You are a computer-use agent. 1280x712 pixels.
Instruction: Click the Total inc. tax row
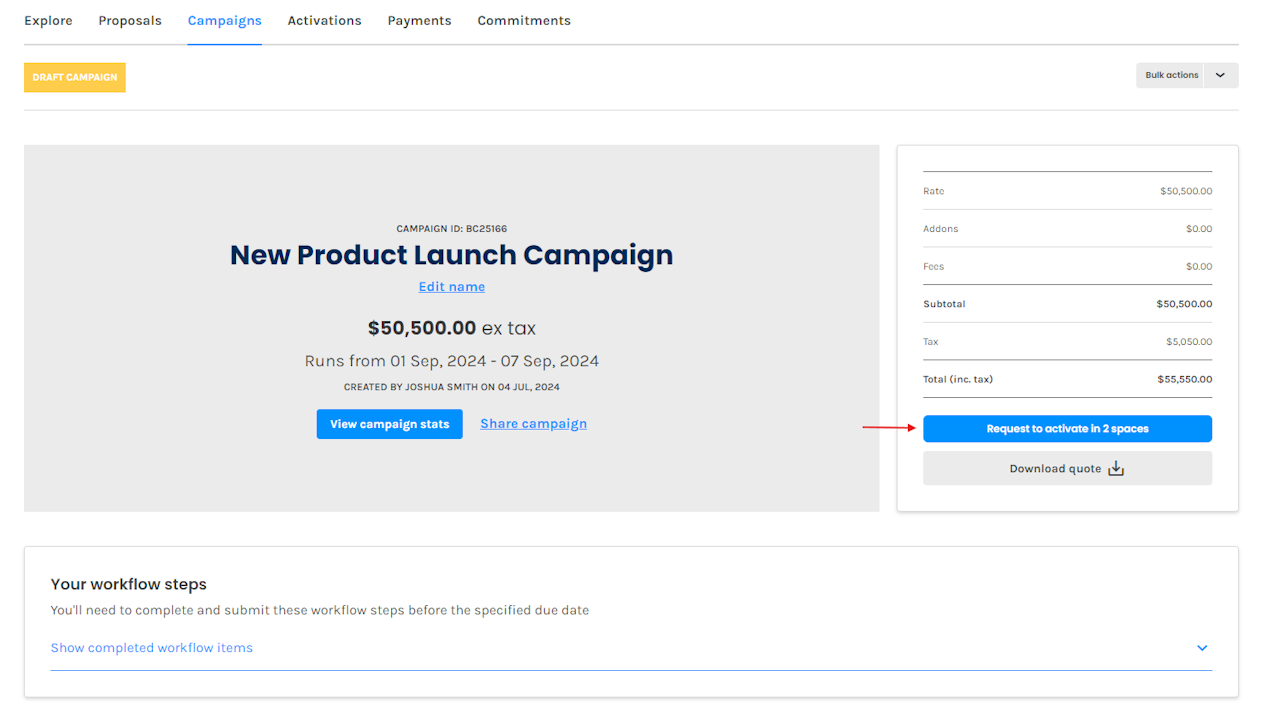point(1067,379)
